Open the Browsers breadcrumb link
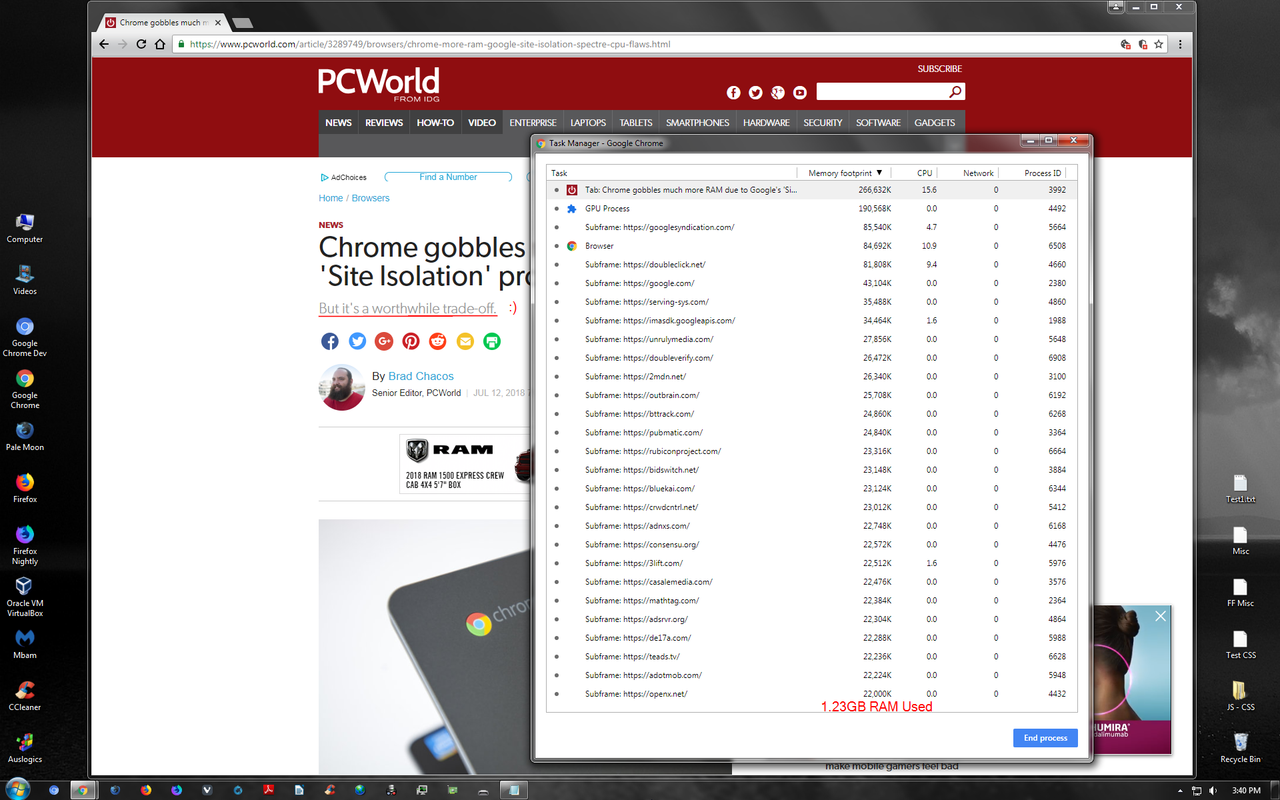Screen dimensions: 1280x800 pyautogui.click(x=370, y=198)
